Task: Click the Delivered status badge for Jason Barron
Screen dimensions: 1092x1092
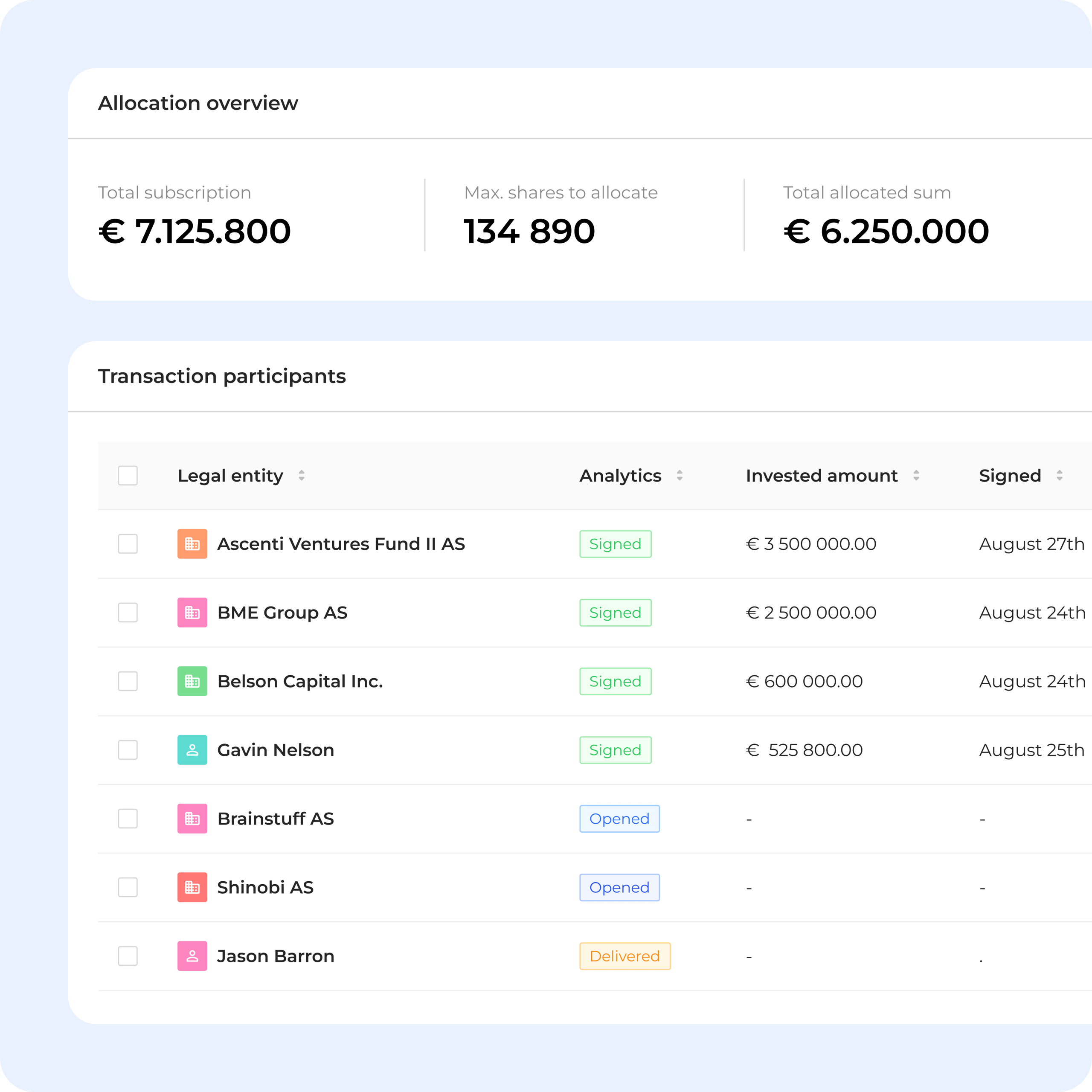Action: click(624, 956)
